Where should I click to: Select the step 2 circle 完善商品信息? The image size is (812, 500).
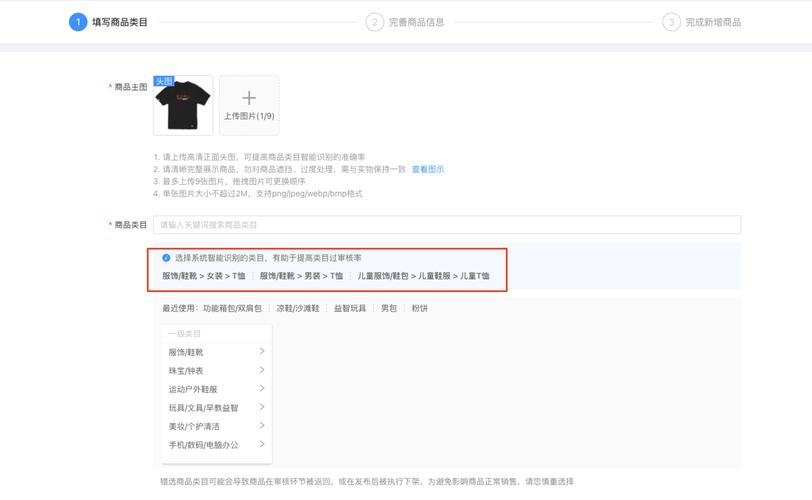374,22
